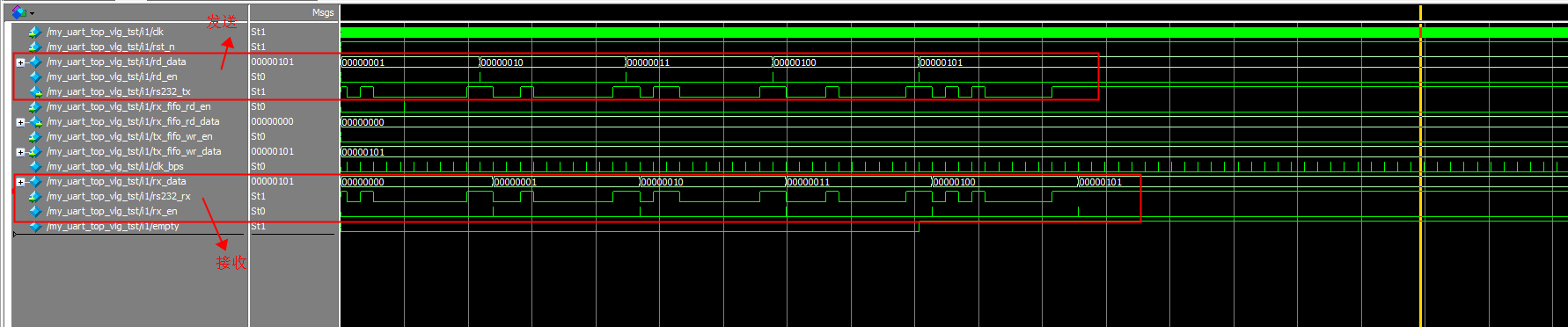
Task: Click the signal icon beside tx_fifo_wr_en
Action: pyautogui.click(x=35, y=136)
